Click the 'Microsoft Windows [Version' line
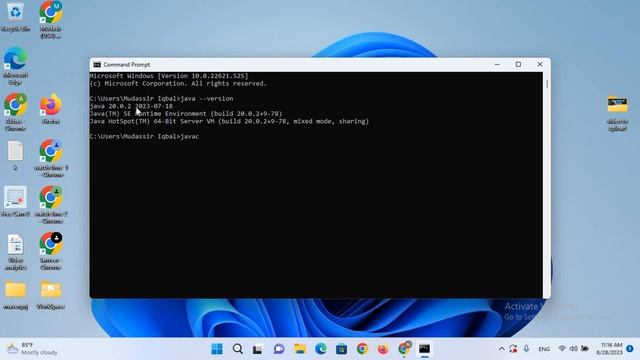Viewport: 640px width, 360px height. pos(169,76)
